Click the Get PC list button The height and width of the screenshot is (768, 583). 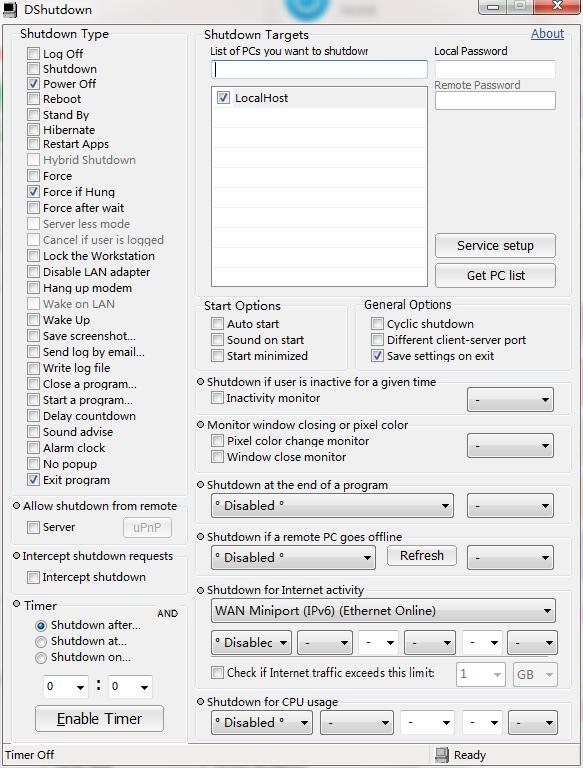495,275
